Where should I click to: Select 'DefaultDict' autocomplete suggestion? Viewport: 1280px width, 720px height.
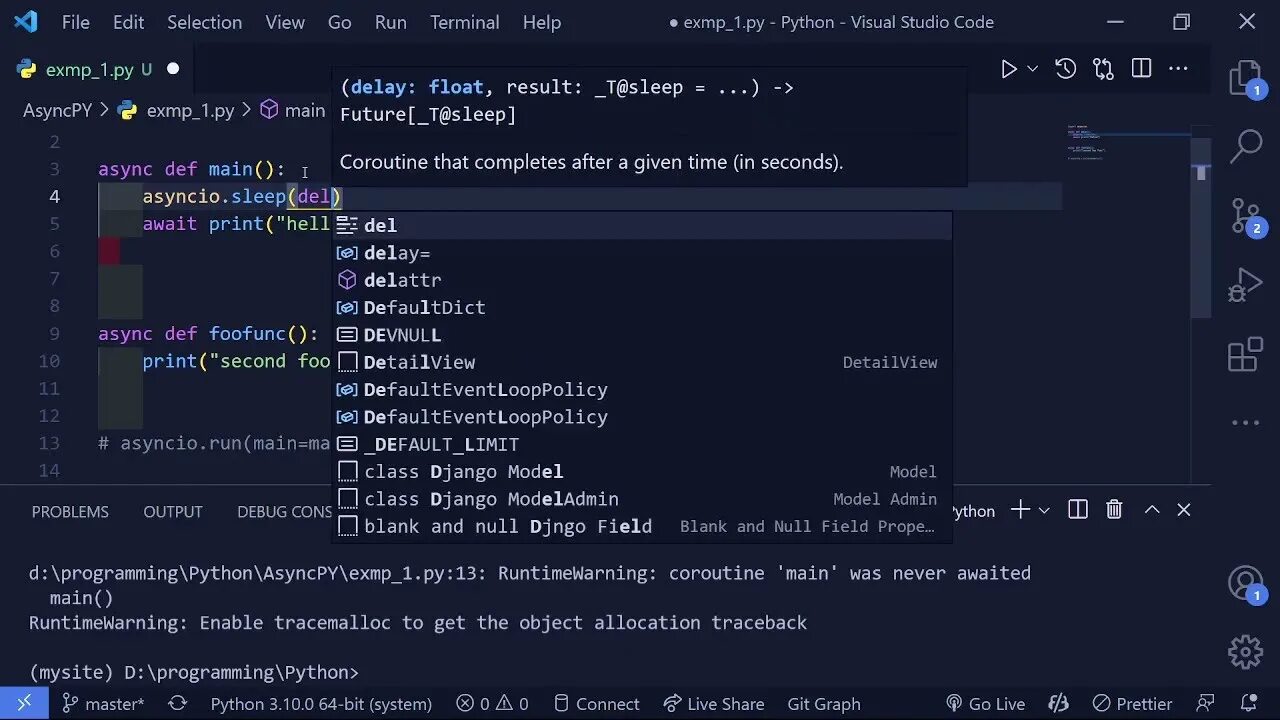pos(642,308)
